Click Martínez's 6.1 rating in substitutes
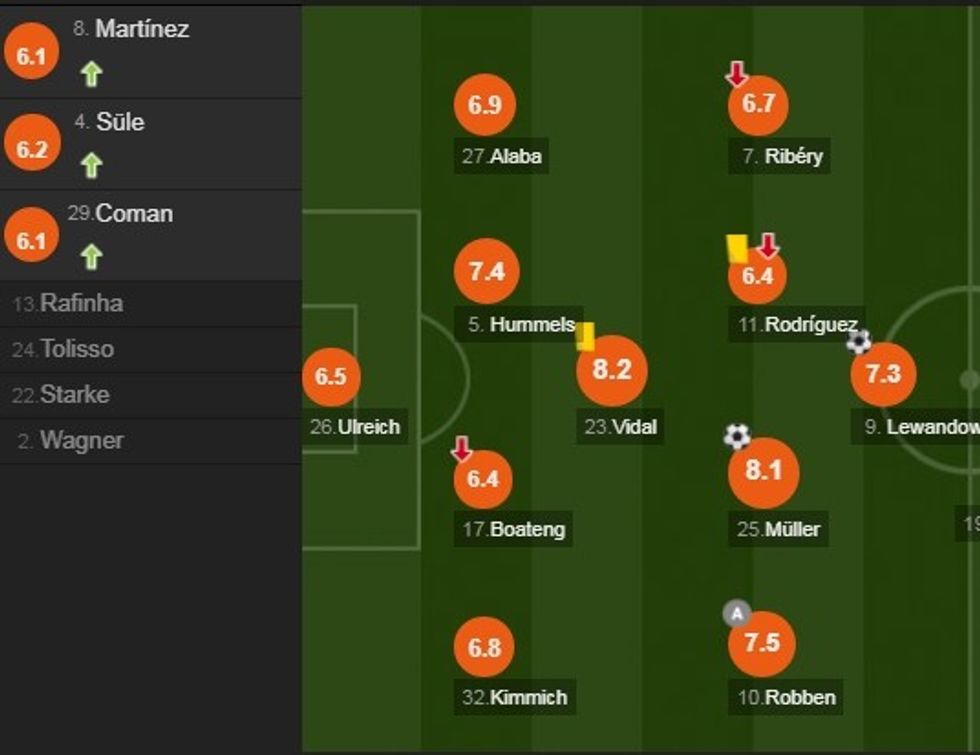 pyautogui.click(x=31, y=56)
